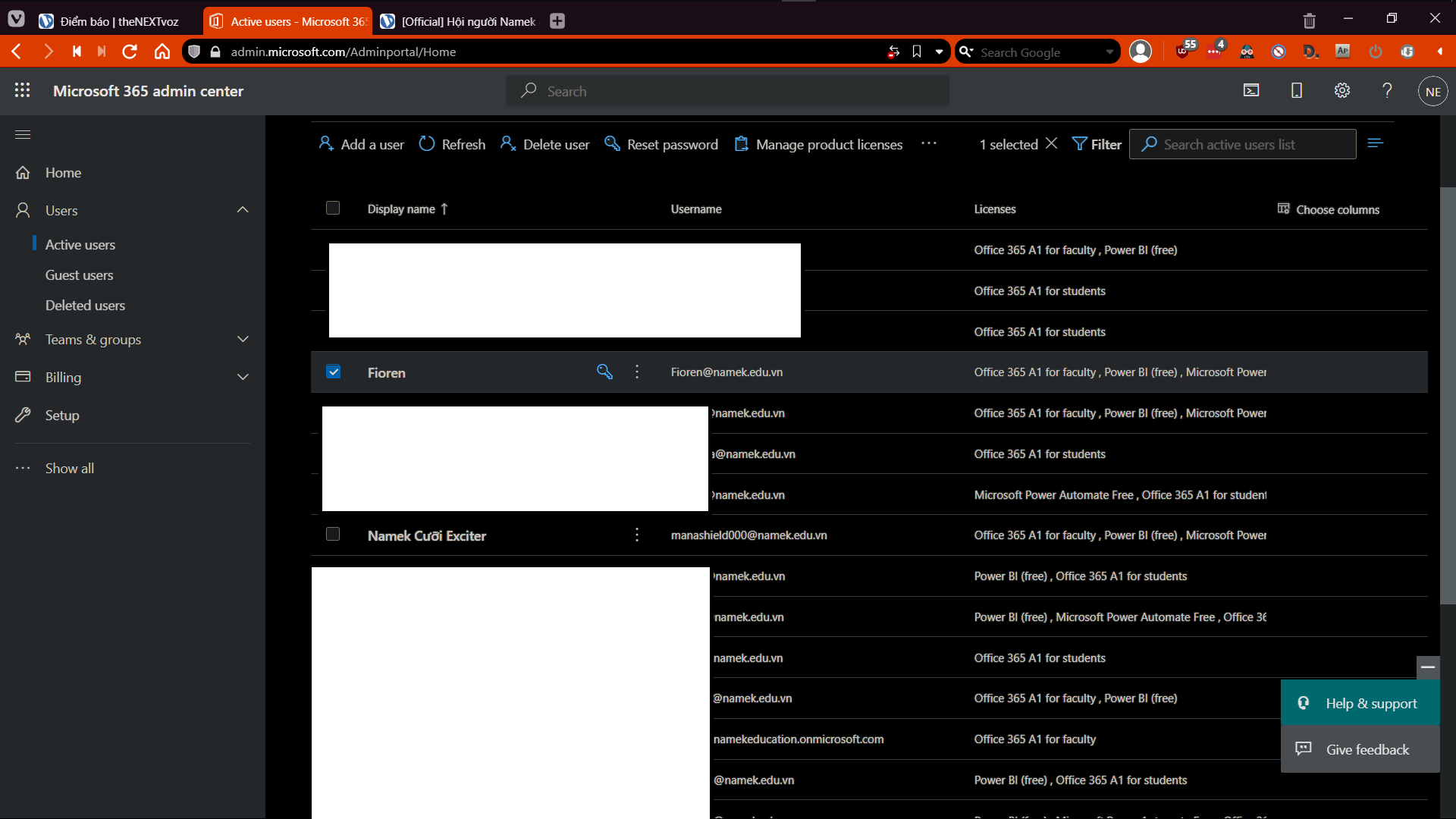Open Help & support
Viewport: 1456px width, 819px height.
[x=1360, y=703]
